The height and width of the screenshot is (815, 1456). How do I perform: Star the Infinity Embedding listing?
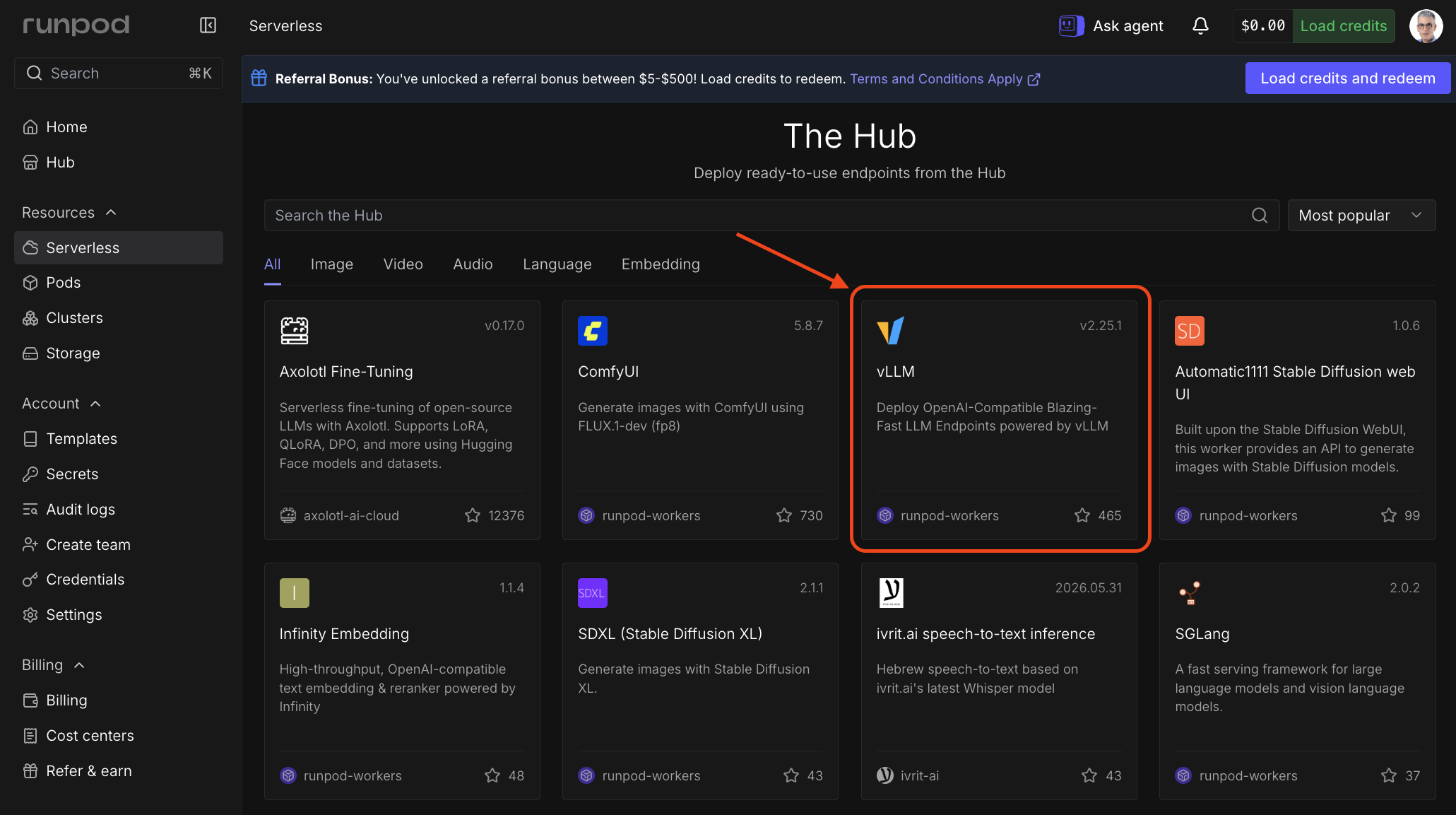click(x=492, y=775)
